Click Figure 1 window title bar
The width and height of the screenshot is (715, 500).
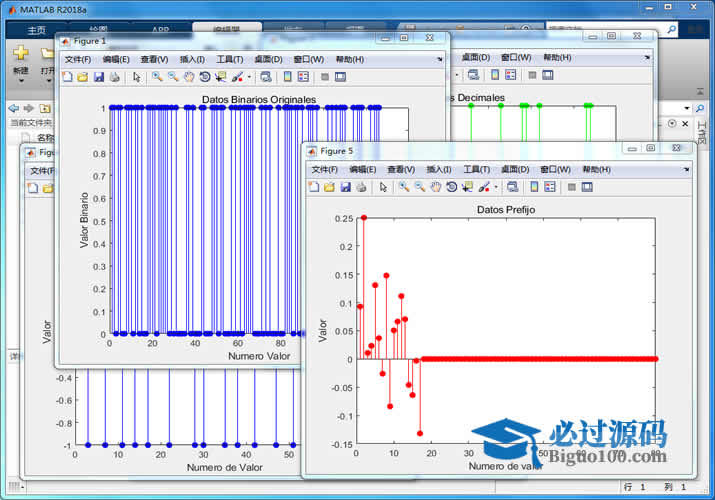point(220,39)
